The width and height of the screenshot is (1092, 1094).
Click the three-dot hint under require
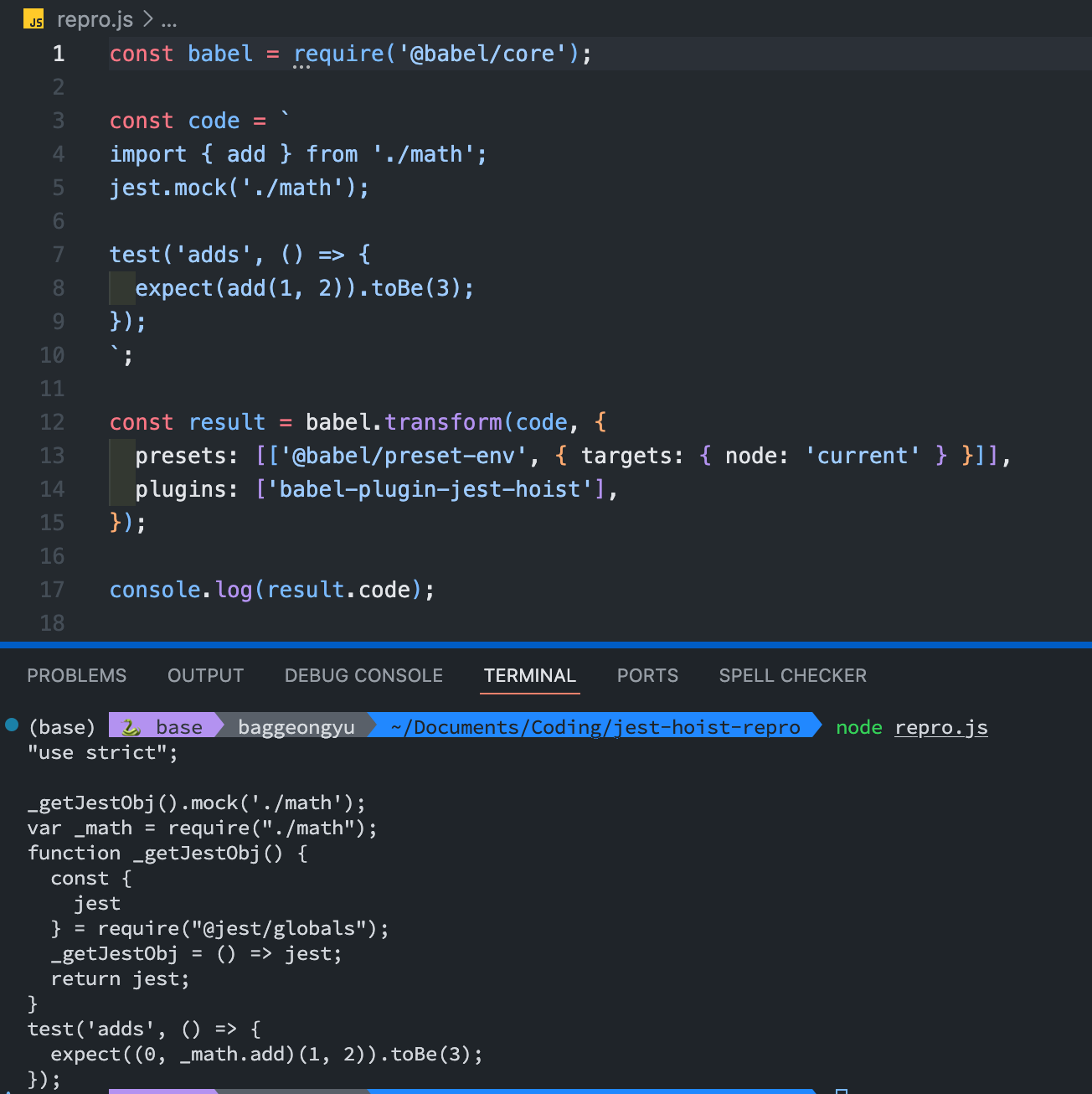pos(301,67)
